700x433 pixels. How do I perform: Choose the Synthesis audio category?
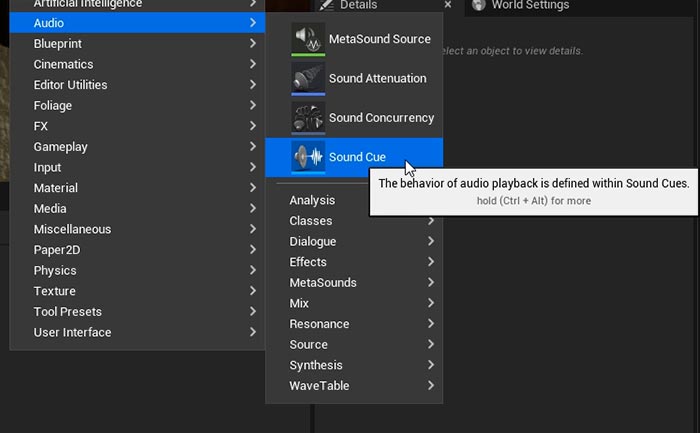tap(316, 365)
